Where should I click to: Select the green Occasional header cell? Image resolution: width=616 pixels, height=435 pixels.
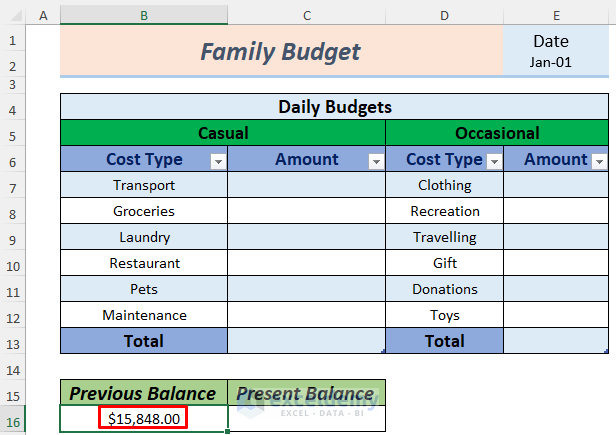point(497,133)
